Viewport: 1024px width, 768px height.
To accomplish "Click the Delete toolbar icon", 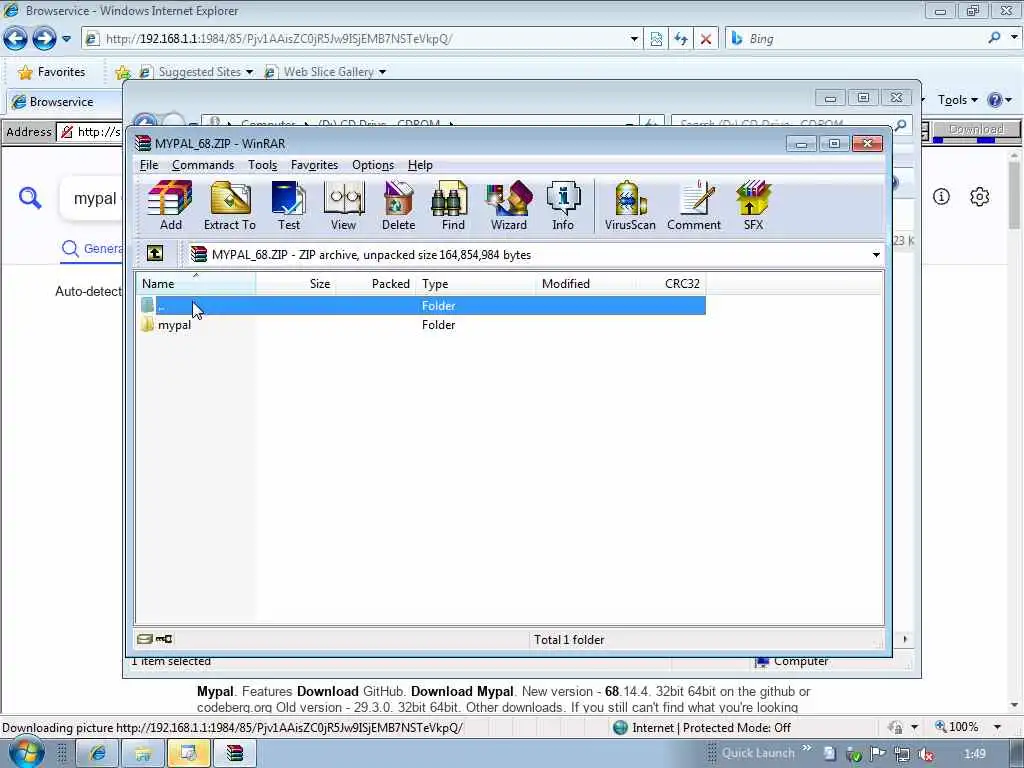I will [x=398, y=205].
